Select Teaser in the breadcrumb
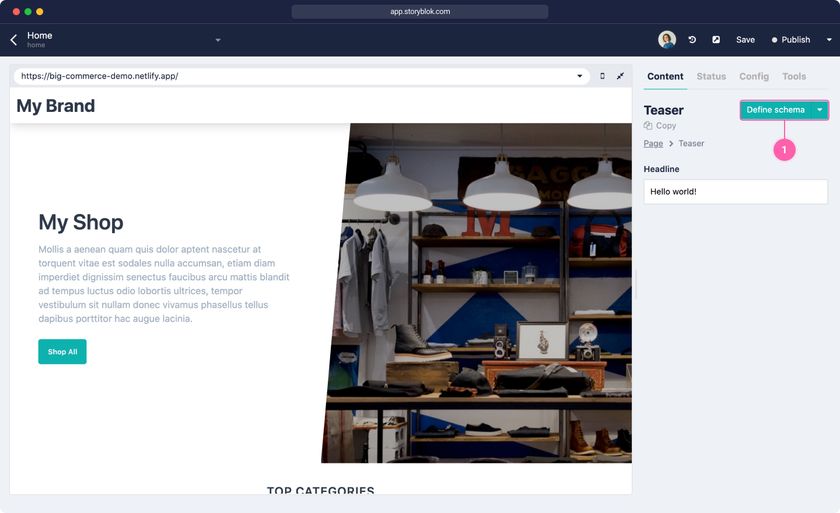840x513 pixels. (691, 144)
